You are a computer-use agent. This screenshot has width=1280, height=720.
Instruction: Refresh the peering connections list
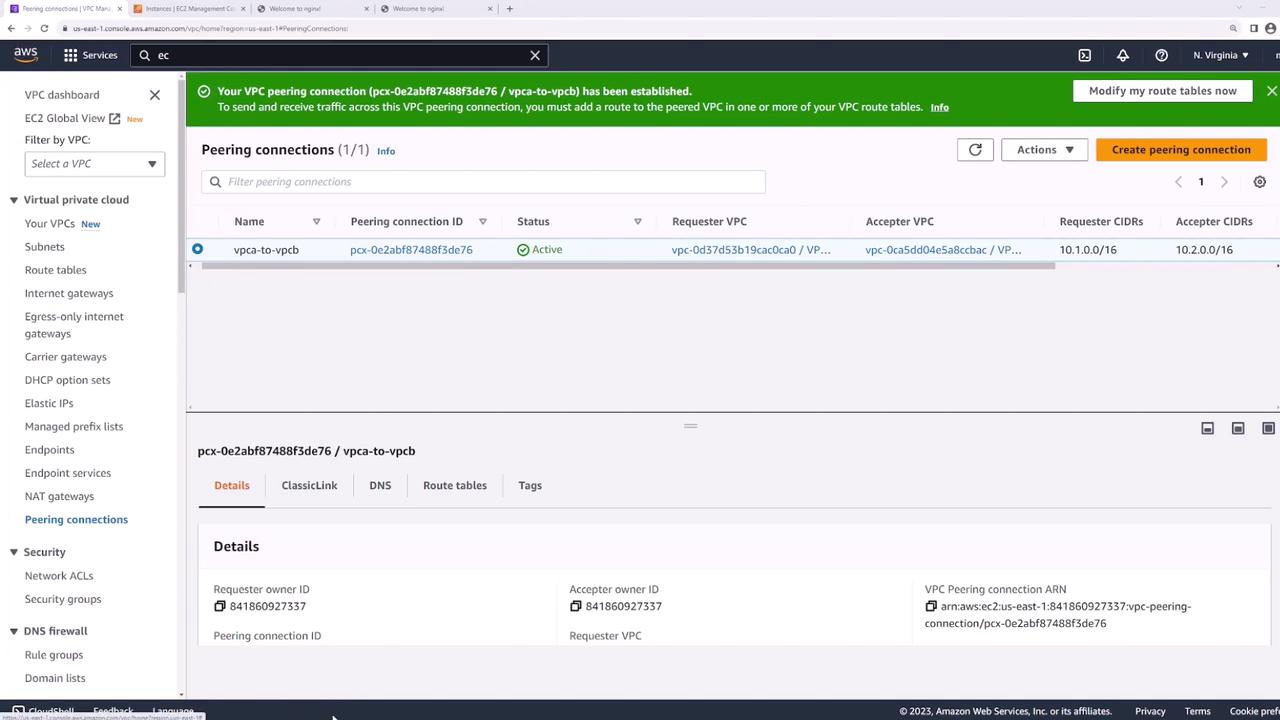[975, 150]
